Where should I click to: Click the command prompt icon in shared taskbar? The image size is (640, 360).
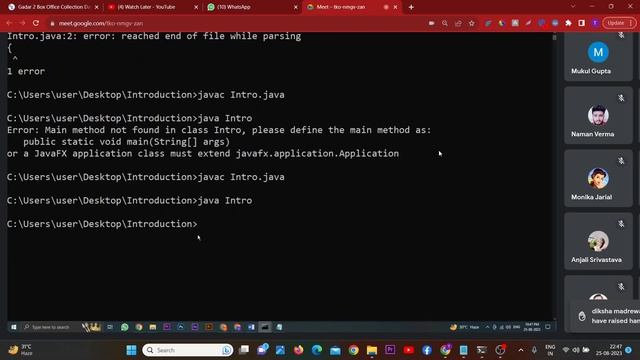[265, 327]
